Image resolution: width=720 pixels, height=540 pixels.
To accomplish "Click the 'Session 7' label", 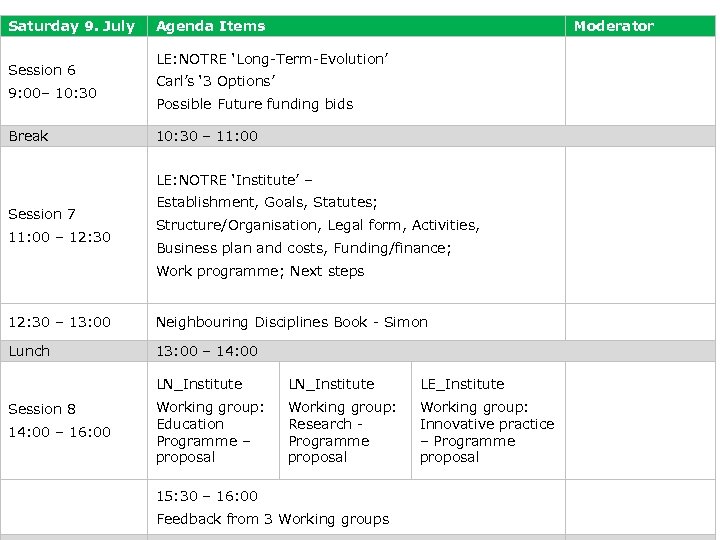I will tap(42, 214).
